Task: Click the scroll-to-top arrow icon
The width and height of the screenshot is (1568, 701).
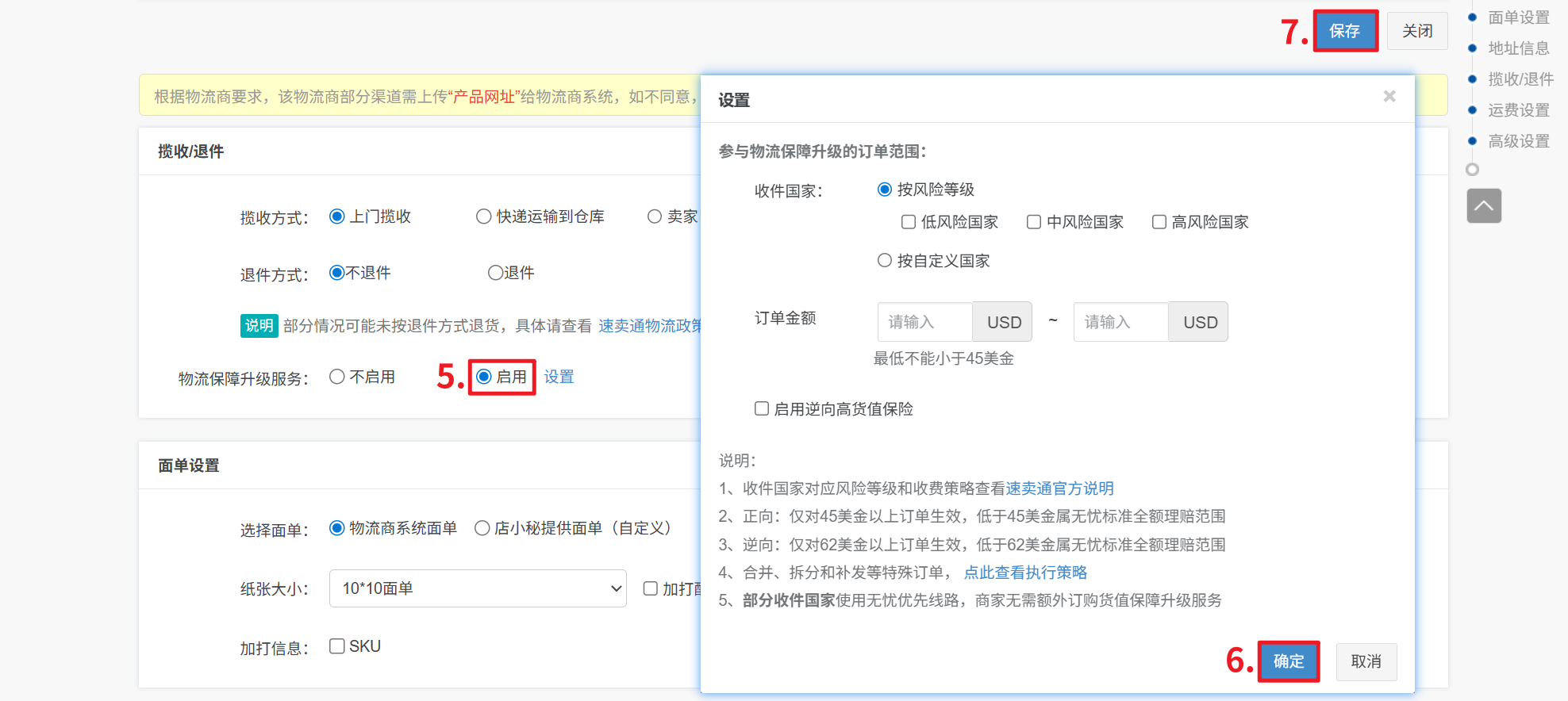Action: 1484,206
